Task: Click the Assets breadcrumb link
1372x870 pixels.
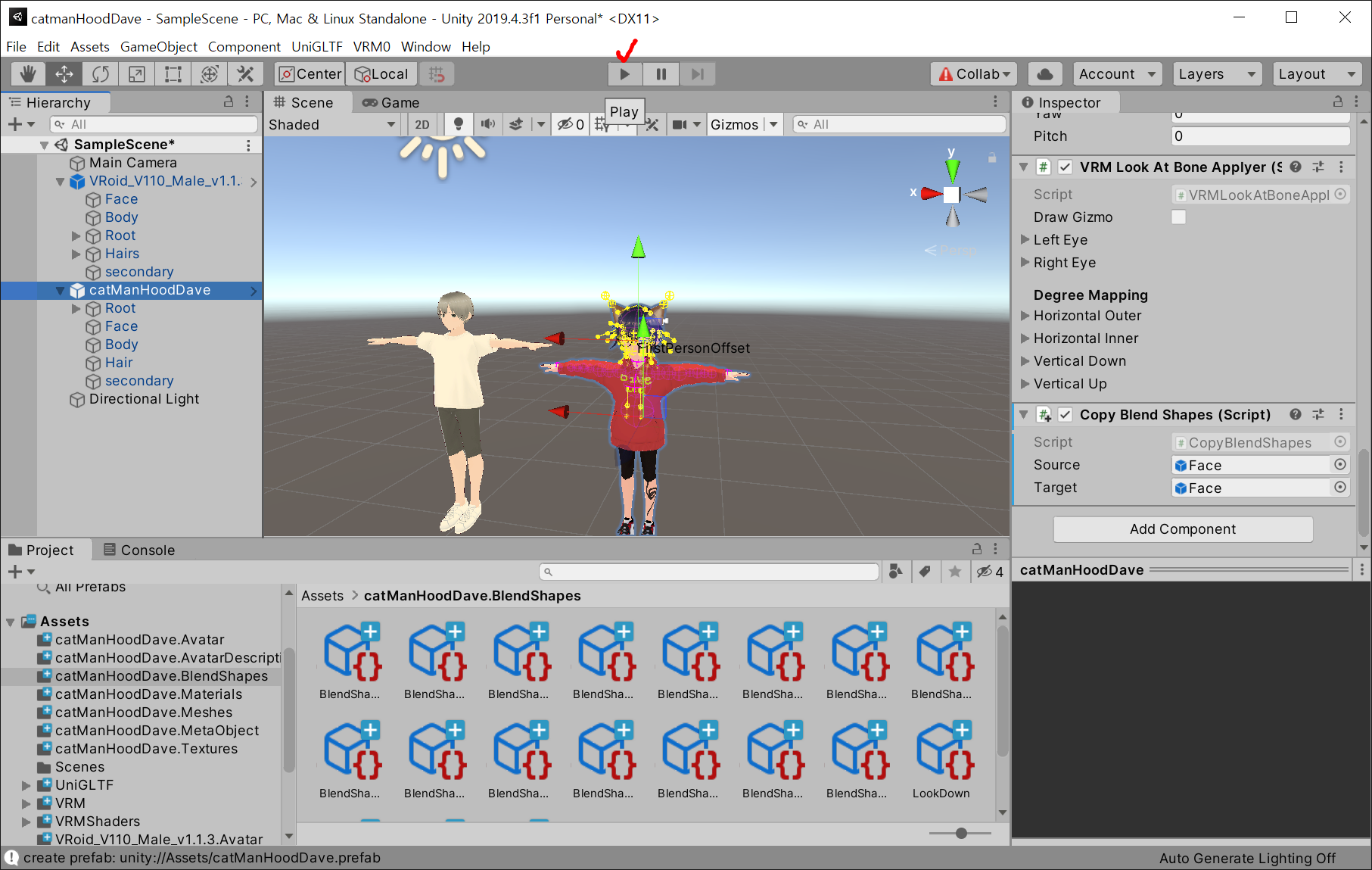Action: point(322,595)
